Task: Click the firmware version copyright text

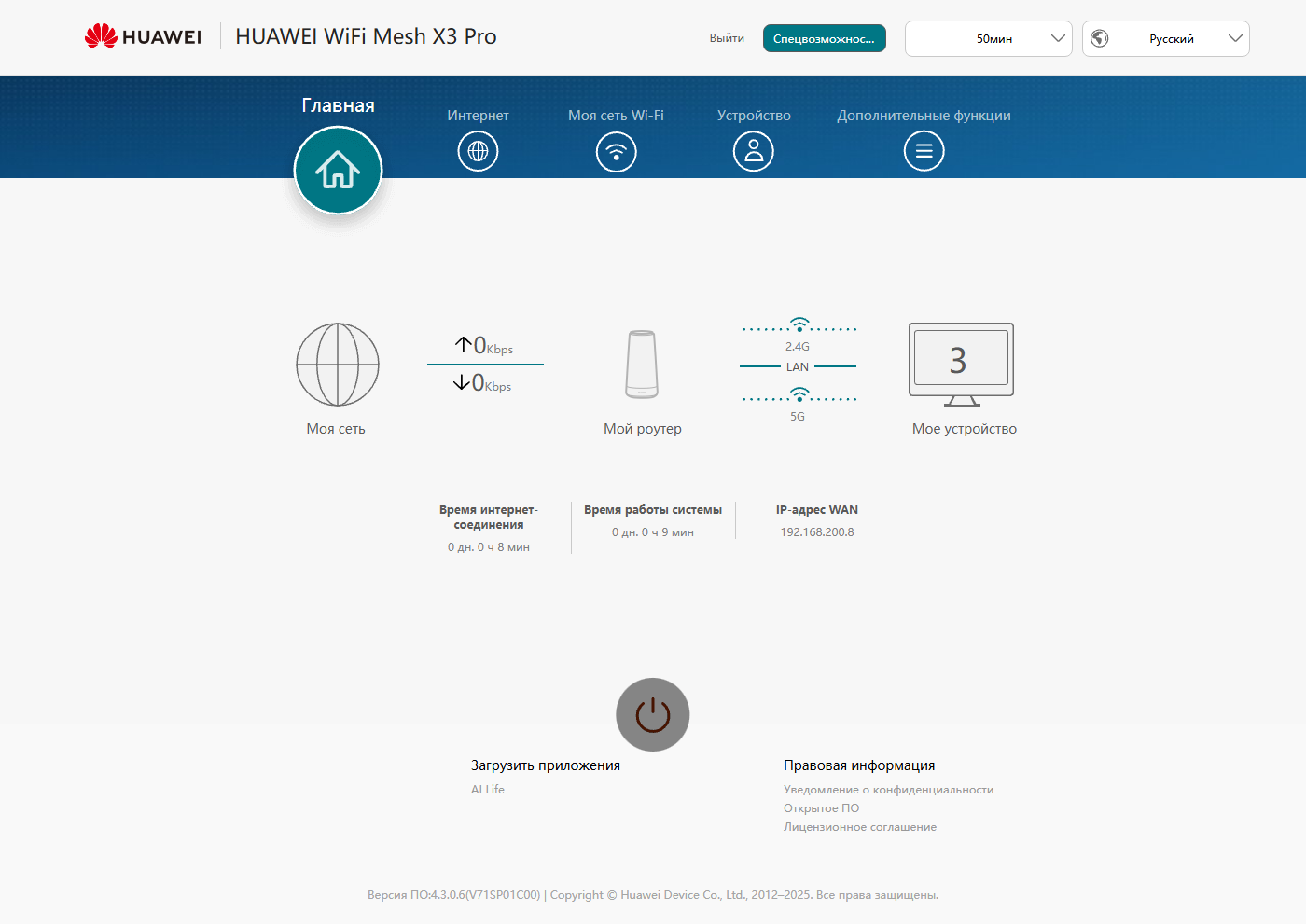Action: coord(653,895)
